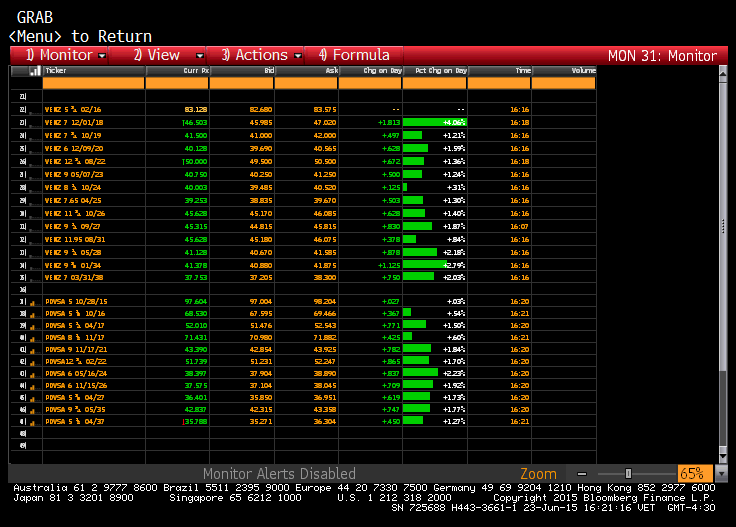This screenshot has width=736, height=527.
Task: Click the 46.503 current price value
Action: click(x=195, y=122)
